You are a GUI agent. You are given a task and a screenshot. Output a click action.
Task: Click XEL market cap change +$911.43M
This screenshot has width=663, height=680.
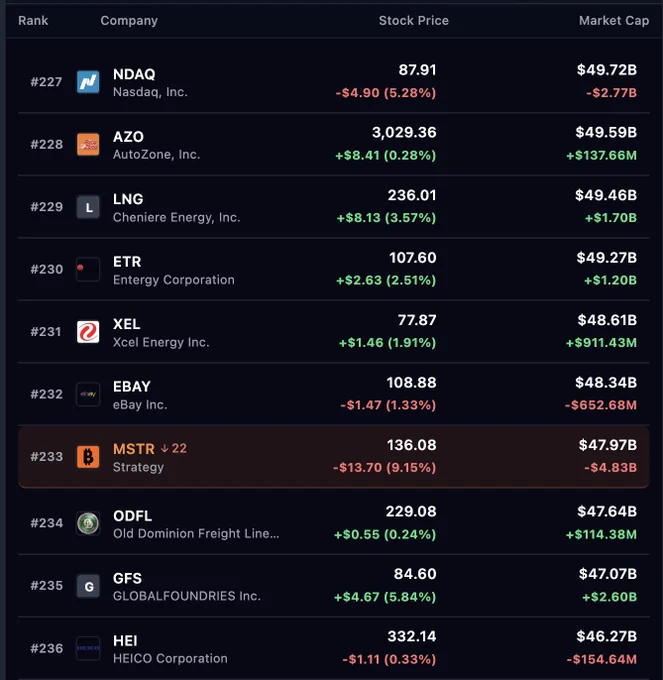click(601, 343)
